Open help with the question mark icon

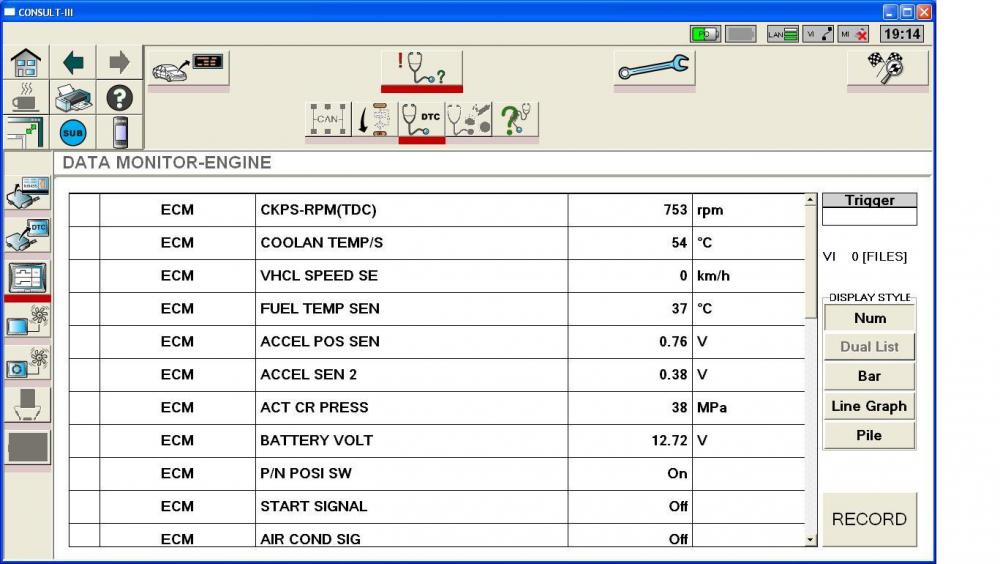120,98
